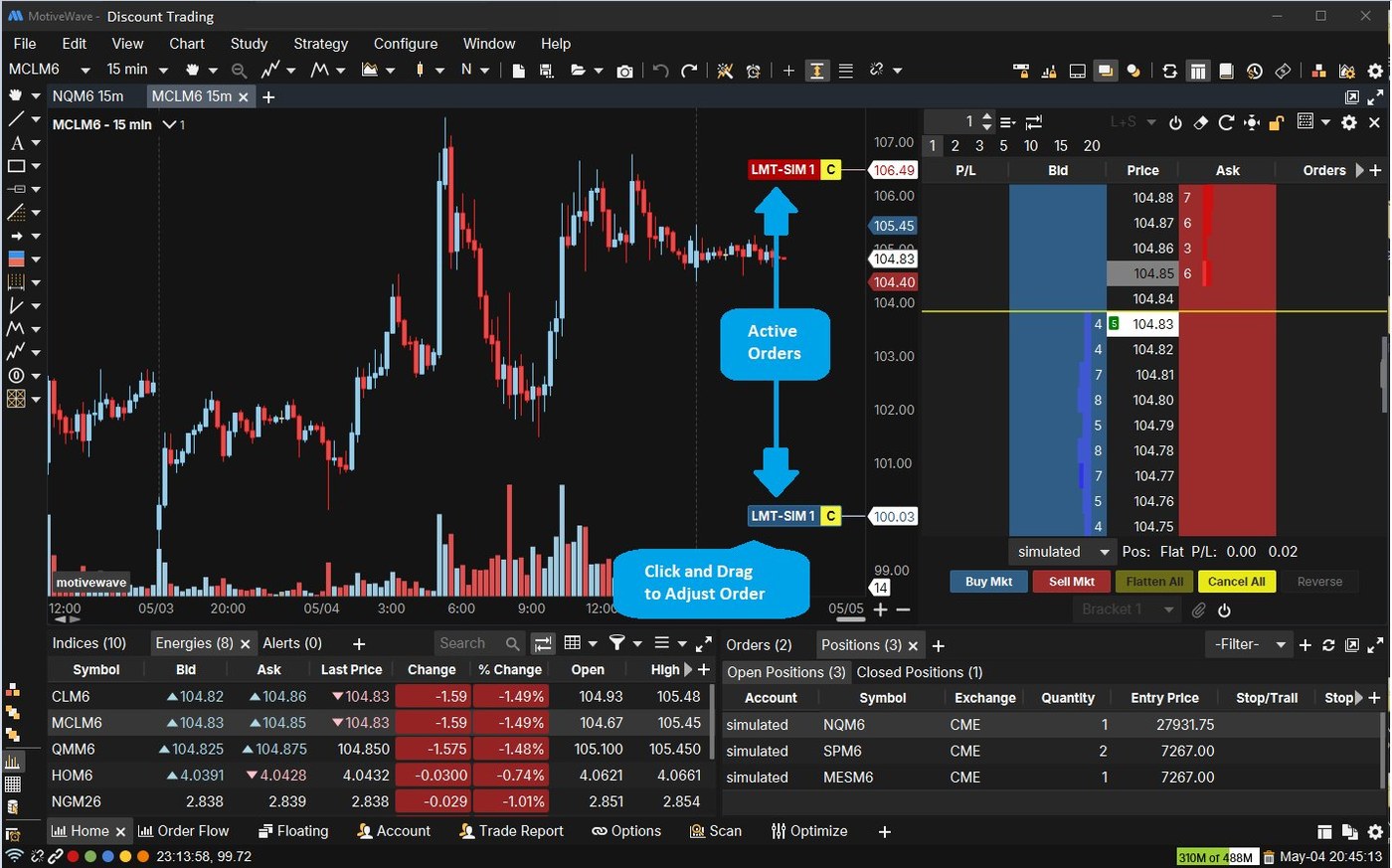Cancel the 100.03 LMT-SIM order with C
Image resolution: width=1392 pixels, height=868 pixels.
tap(831, 516)
